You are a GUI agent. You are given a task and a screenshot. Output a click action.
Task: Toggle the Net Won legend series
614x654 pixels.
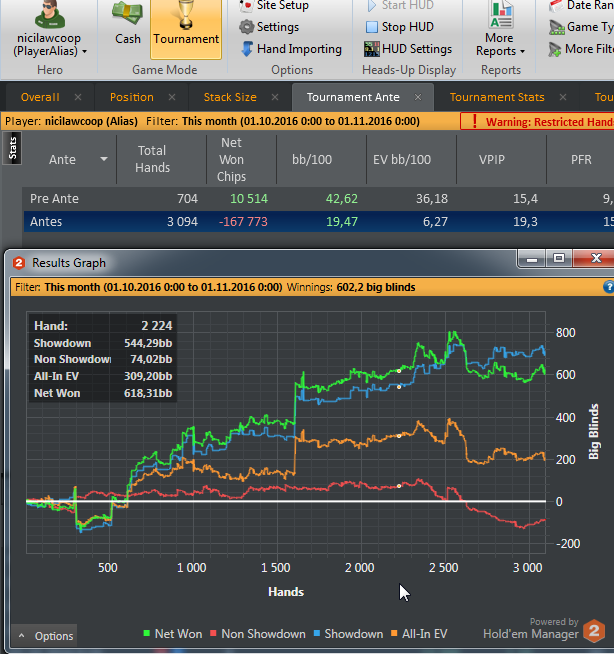click(173, 634)
